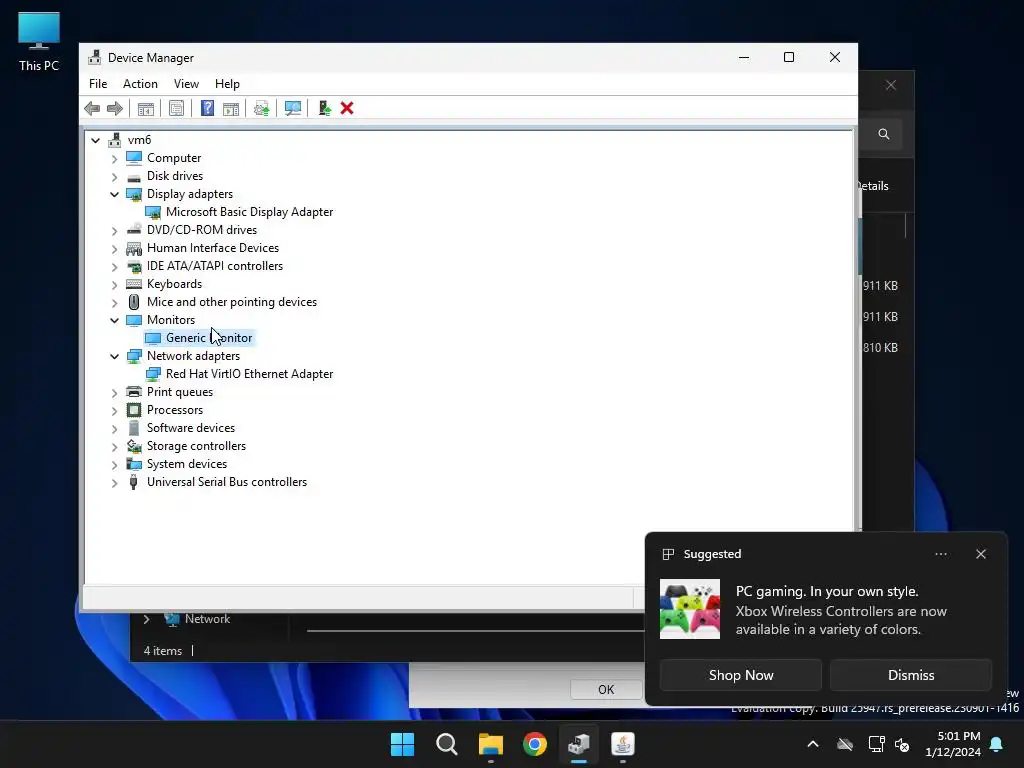Viewport: 1024px width, 768px height.
Task: Click the Update device driver toolbar icon
Action: (261, 108)
